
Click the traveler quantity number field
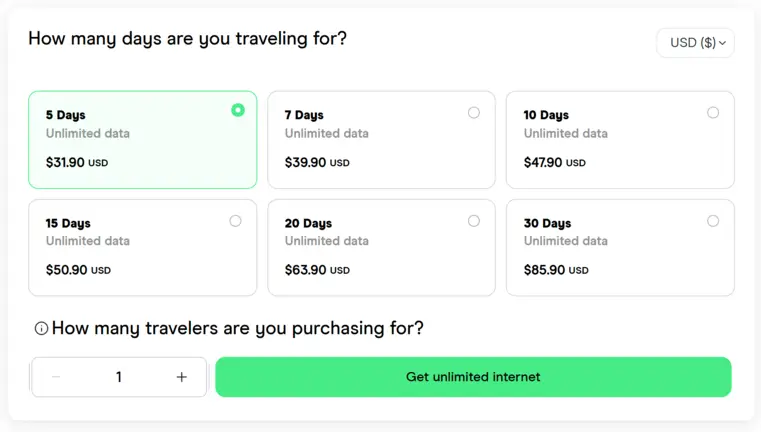119,377
